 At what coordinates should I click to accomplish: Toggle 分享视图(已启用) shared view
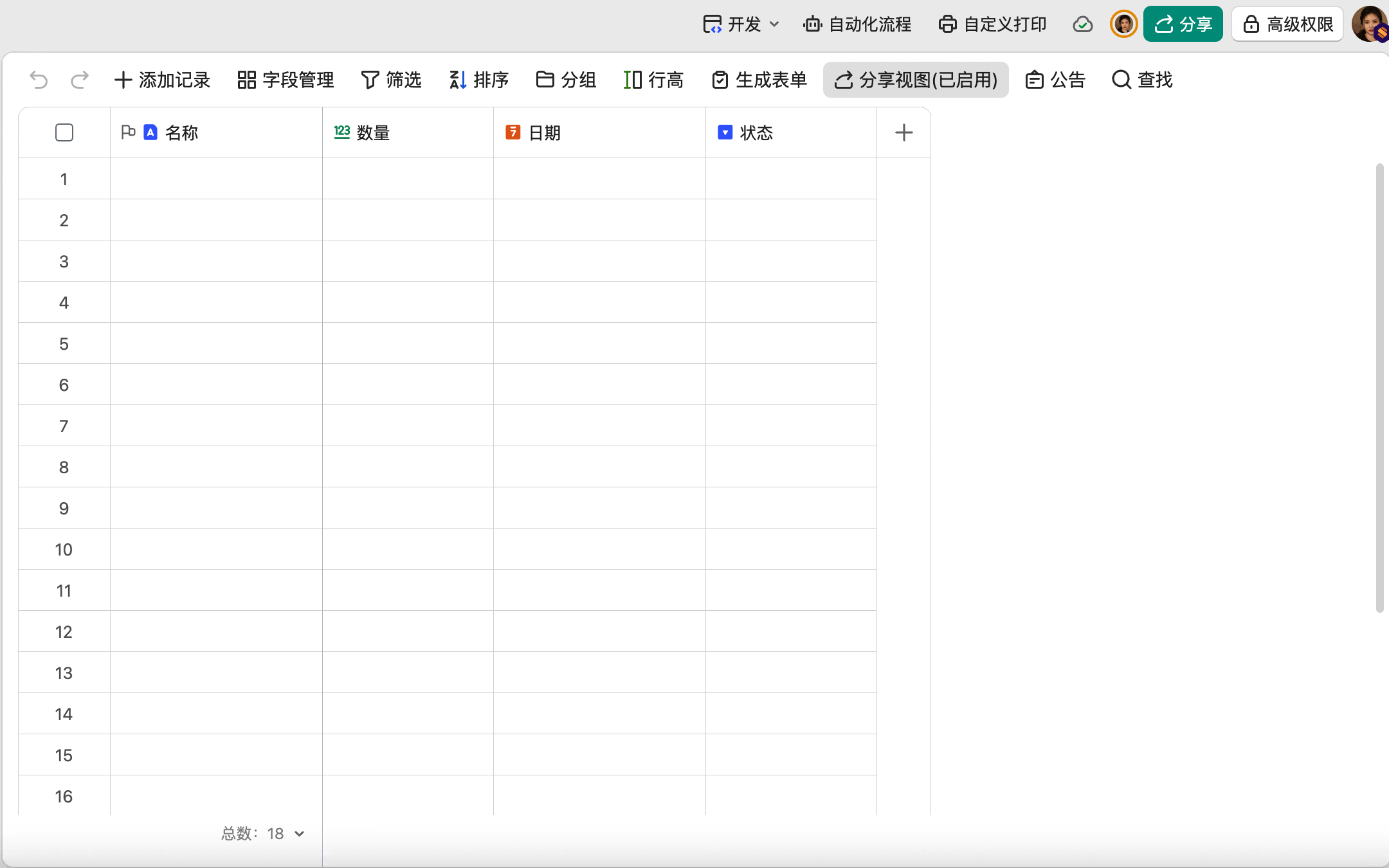coord(916,80)
